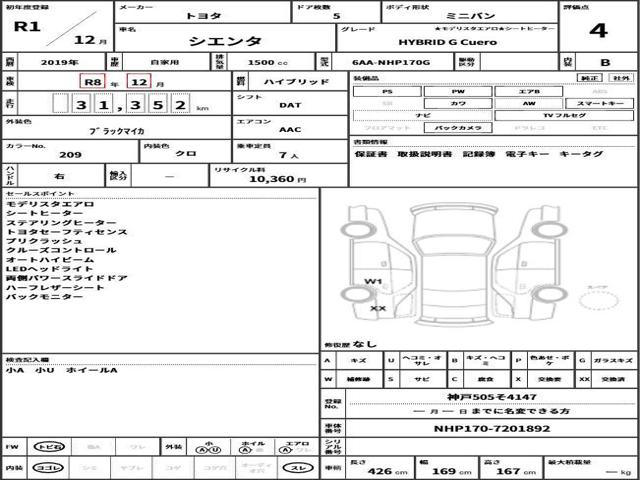Click the legend entry "ガラスキズ"

[x=613, y=360]
